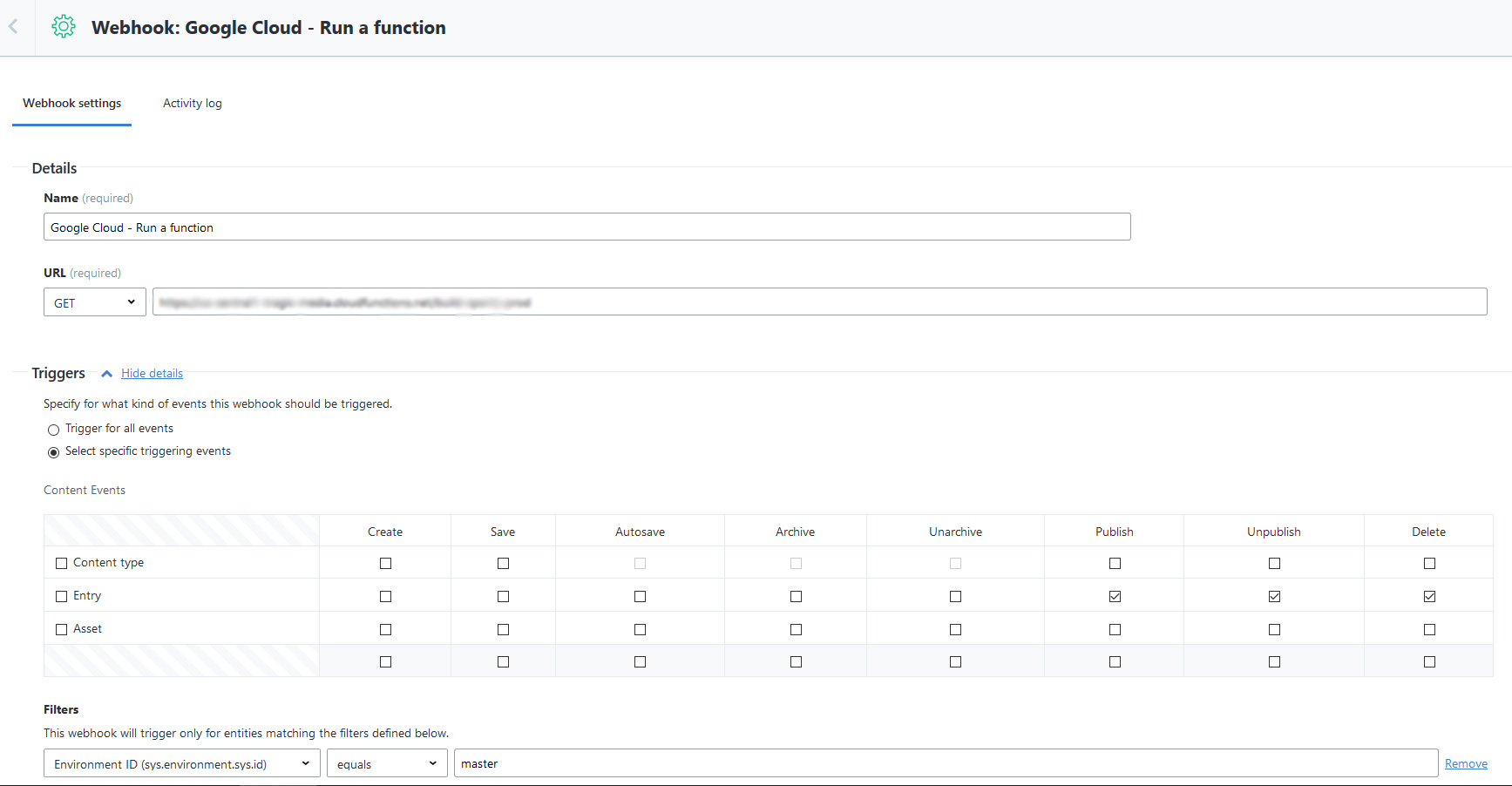Select Trigger for all events radio

click(53, 430)
